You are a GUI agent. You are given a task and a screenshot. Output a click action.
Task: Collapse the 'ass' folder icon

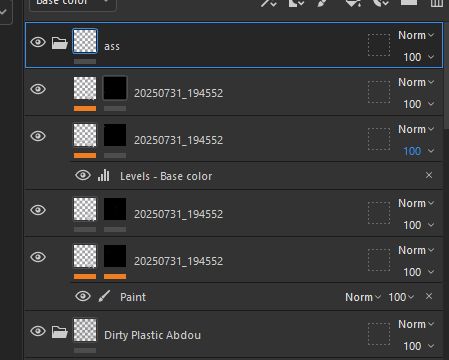[59, 43]
